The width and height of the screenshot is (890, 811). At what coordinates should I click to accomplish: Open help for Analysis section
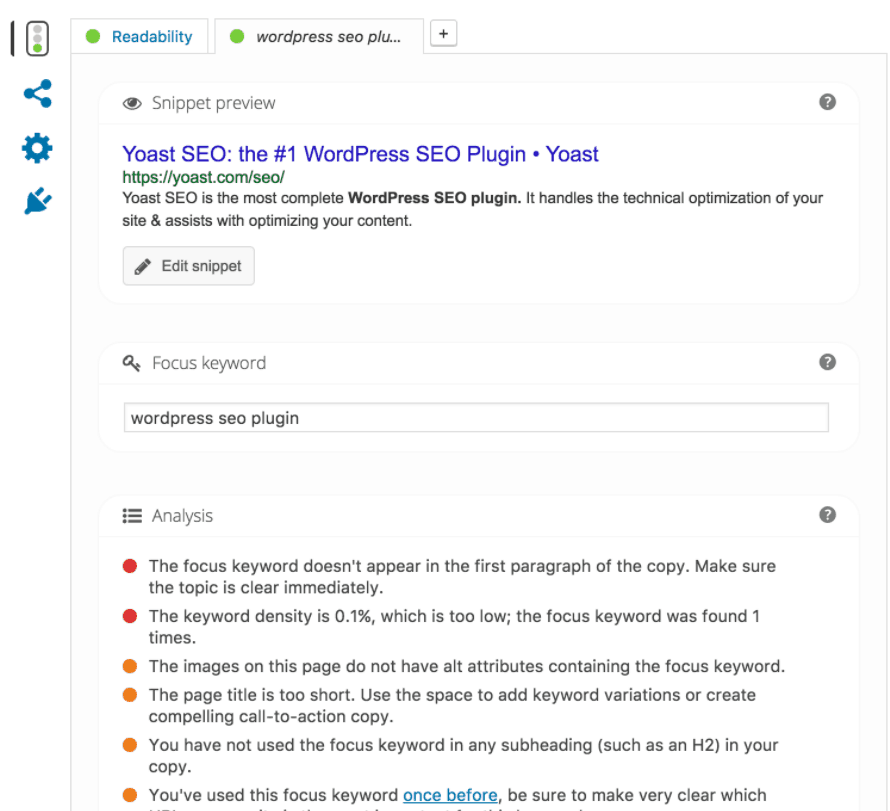(827, 515)
